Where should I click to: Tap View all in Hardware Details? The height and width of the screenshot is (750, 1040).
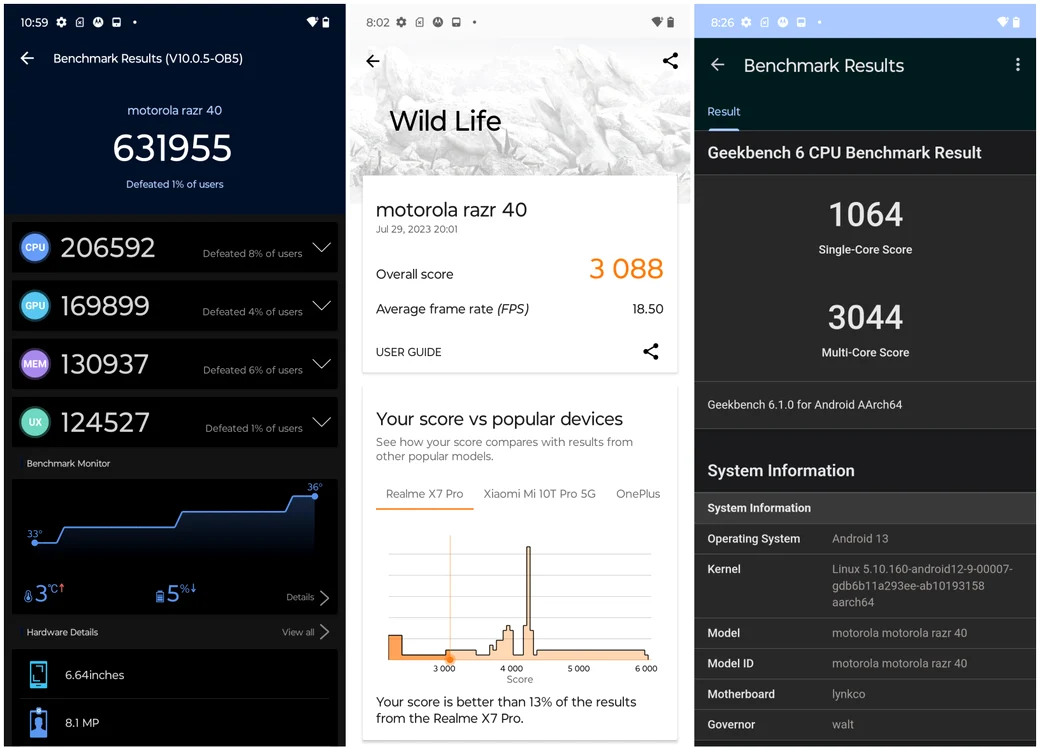[298, 632]
